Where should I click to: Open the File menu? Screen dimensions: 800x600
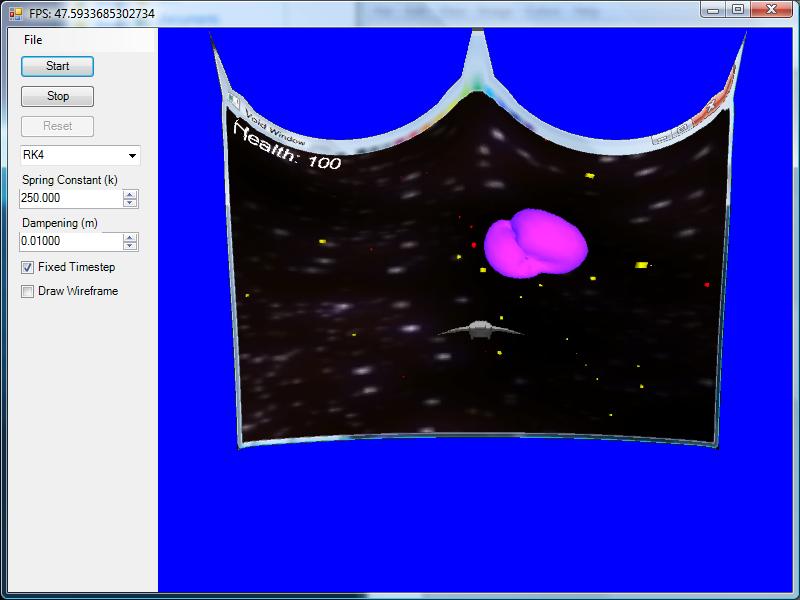33,40
